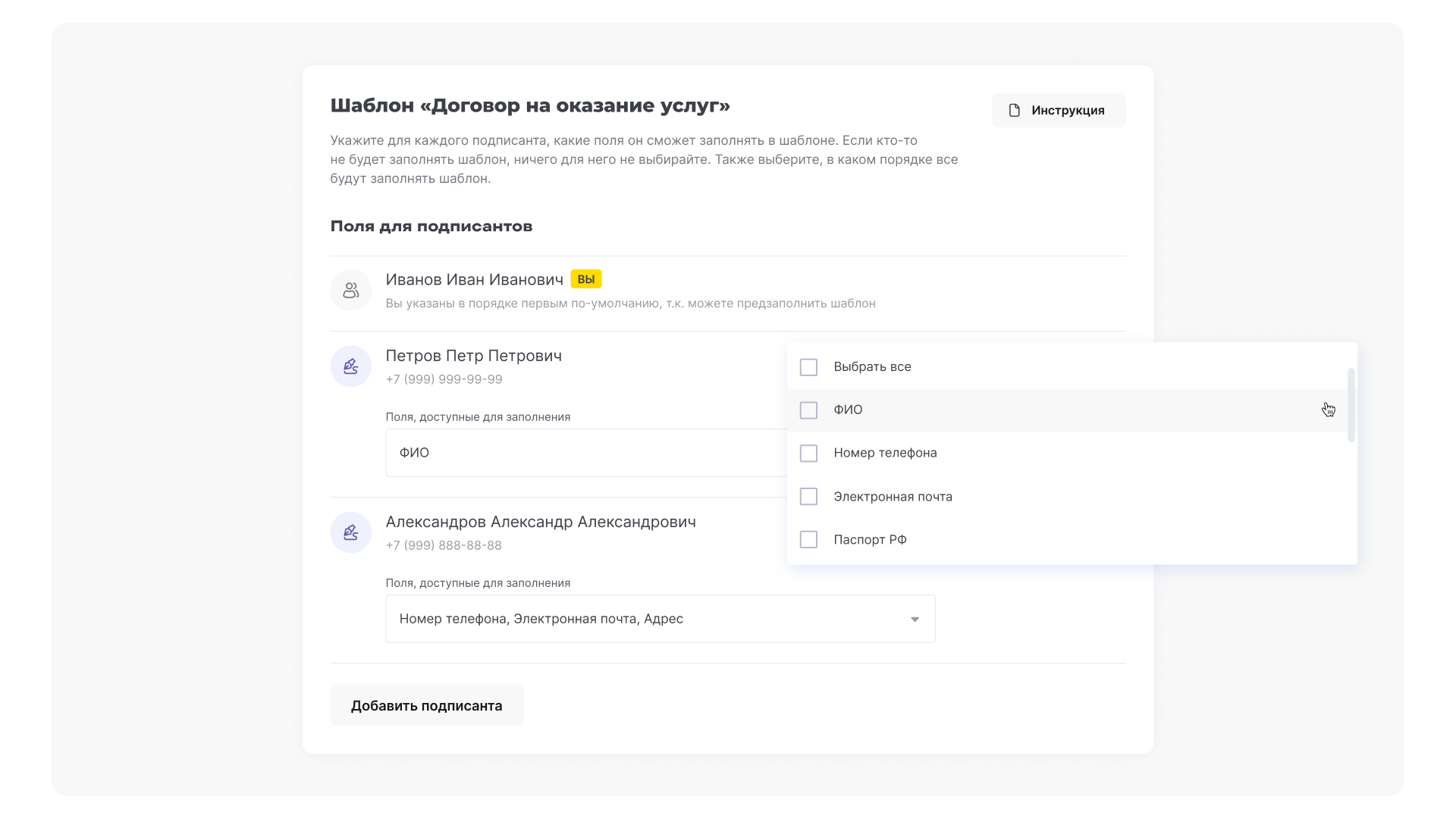The width and height of the screenshot is (1456, 819).
Task: Select the highlighted ФИО option row
Action: pyautogui.click(x=986, y=409)
